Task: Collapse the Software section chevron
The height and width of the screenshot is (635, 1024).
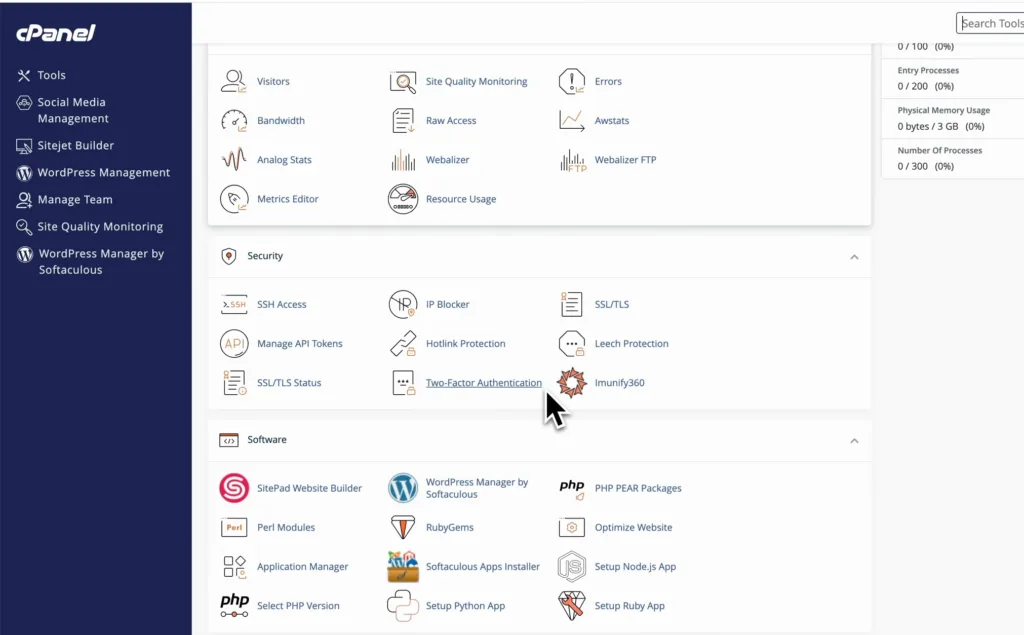Action: pos(854,441)
